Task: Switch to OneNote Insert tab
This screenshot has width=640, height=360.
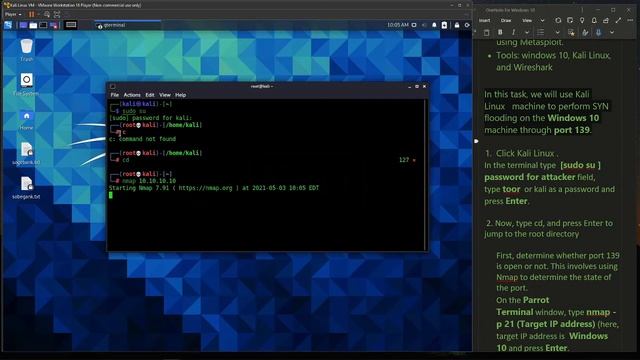Action: click(484, 20)
